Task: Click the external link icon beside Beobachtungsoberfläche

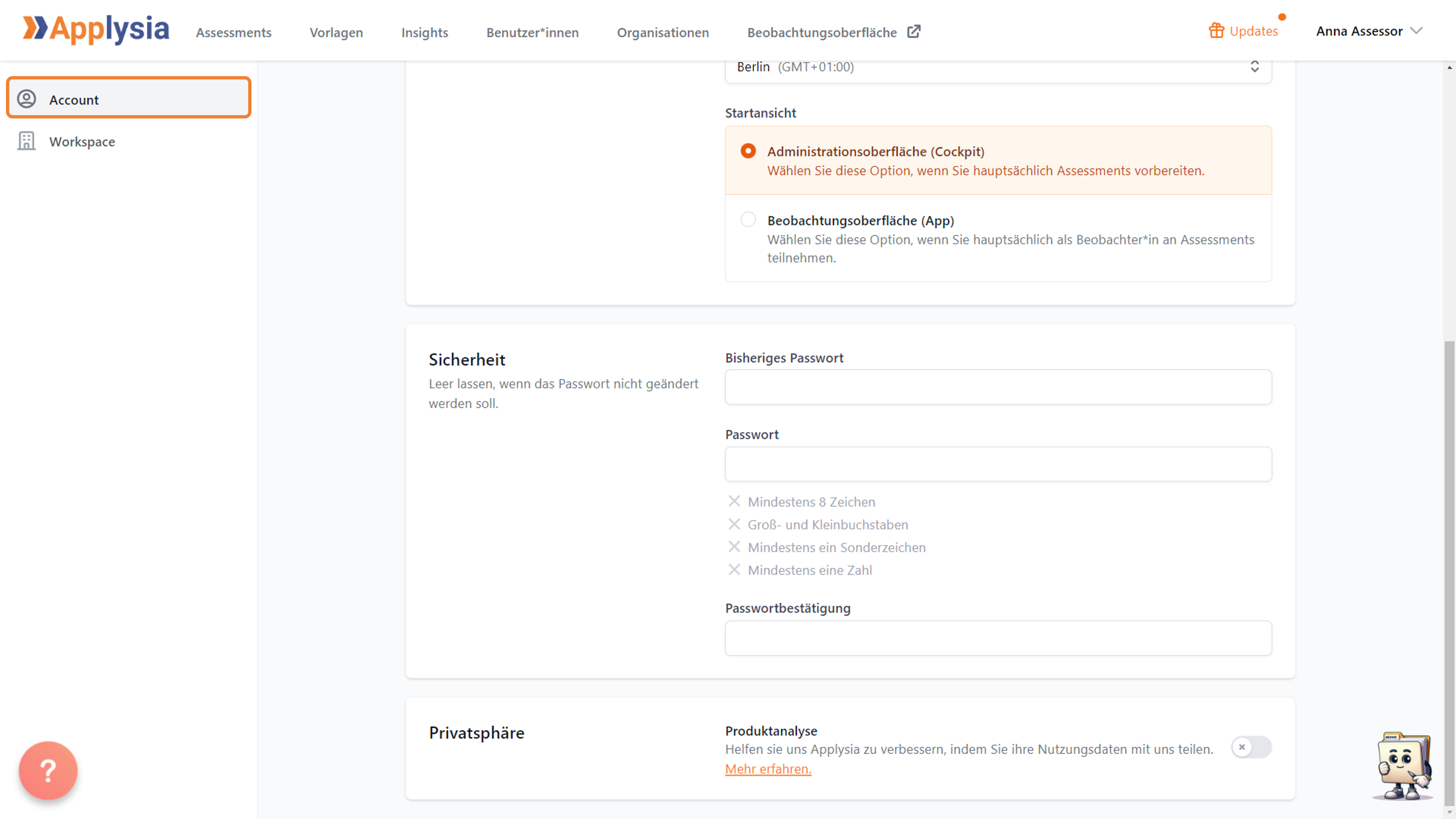Action: click(x=913, y=32)
